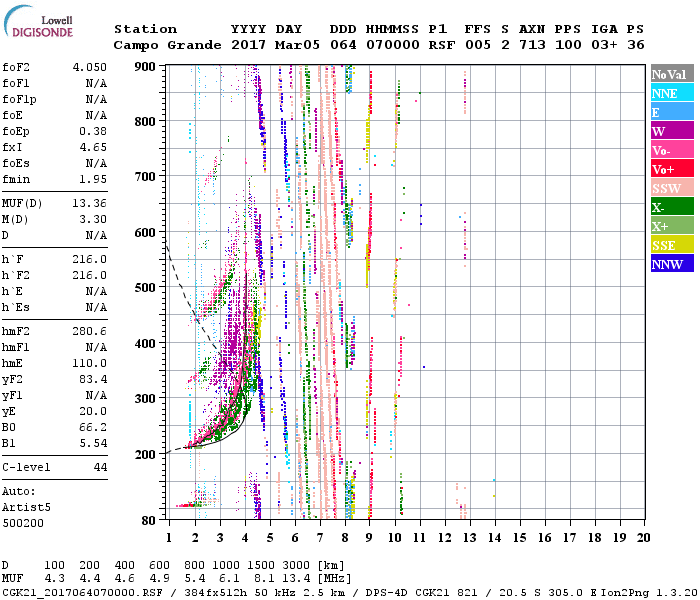Click the 10 MHz frequency axis label
The image size is (700, 600).
394,538
